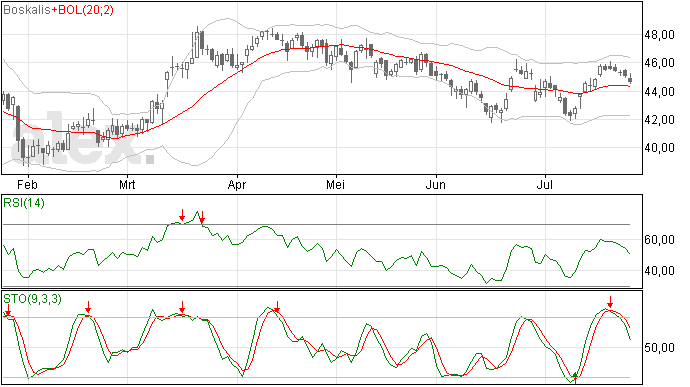
Task: Click the 40,00 label on the RSI axis
Action: (659, 271)
